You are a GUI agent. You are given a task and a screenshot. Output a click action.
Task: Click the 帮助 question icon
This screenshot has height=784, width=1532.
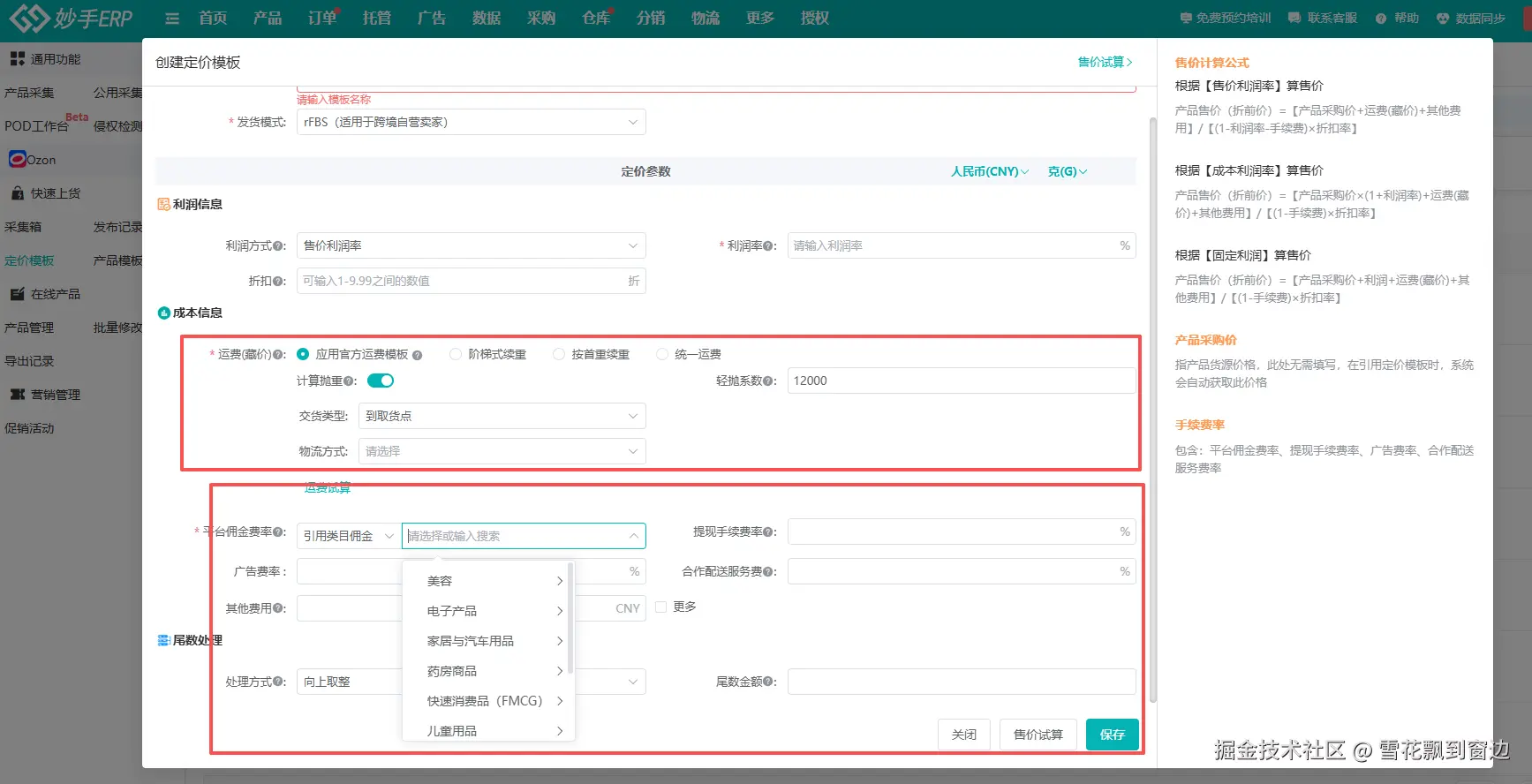1381,19
